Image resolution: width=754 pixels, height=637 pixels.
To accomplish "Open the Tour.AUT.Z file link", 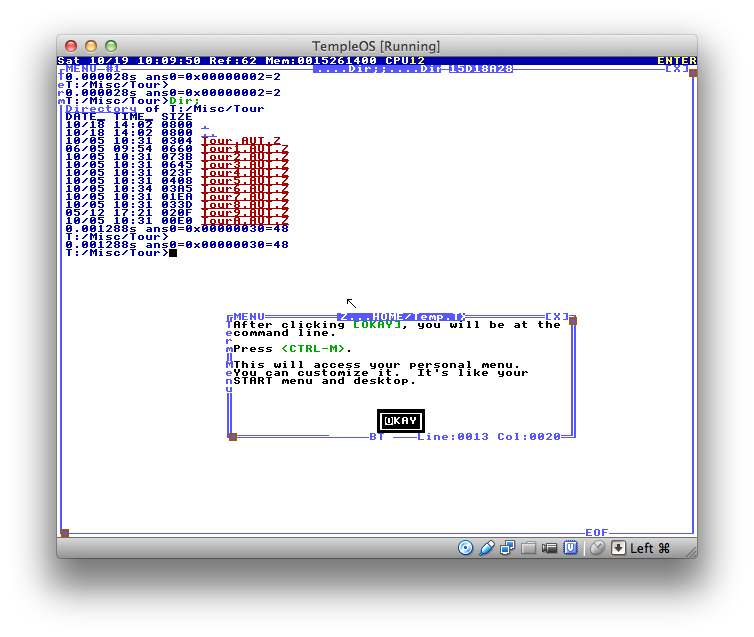I will [x=241, y=141].
